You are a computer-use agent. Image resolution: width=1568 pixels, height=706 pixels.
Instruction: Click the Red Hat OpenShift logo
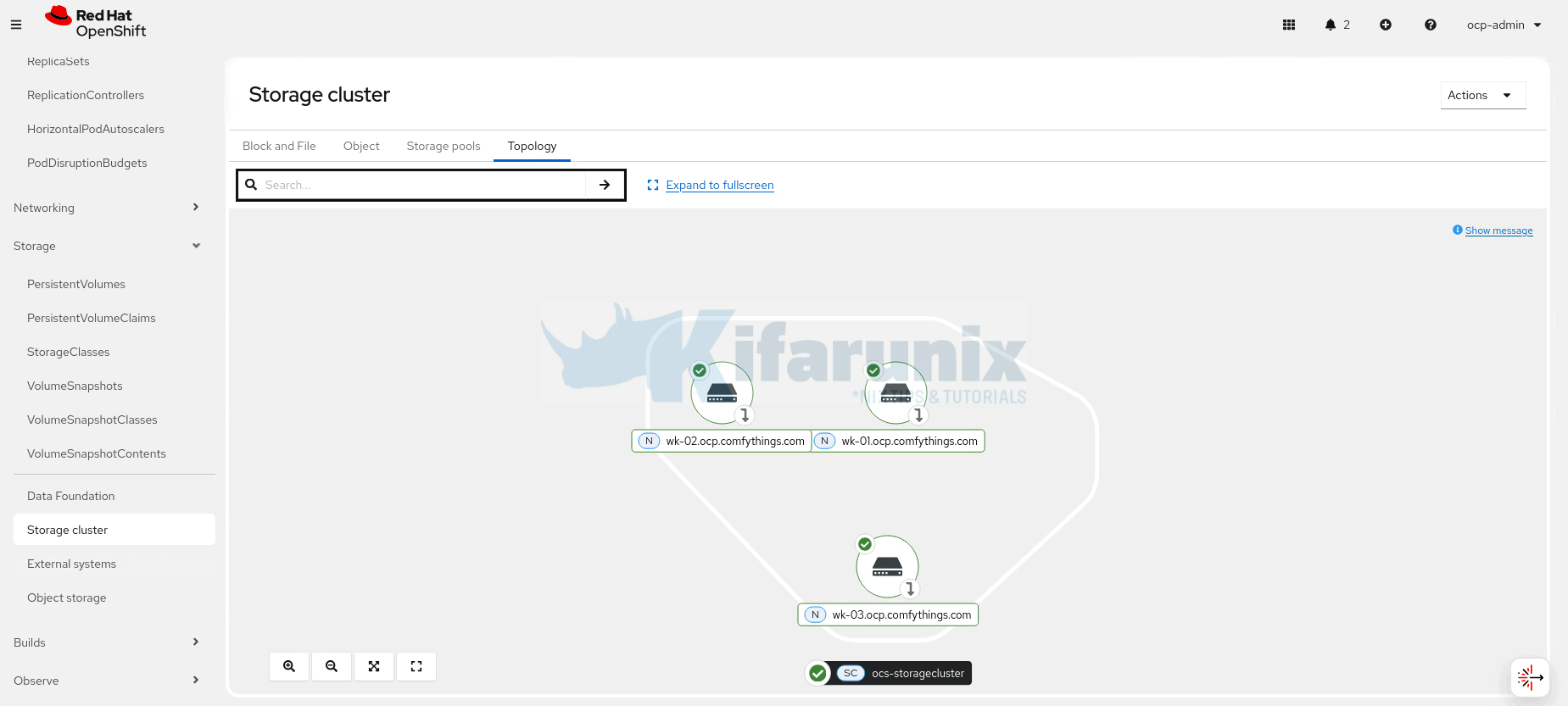click(x=96, y=23)
